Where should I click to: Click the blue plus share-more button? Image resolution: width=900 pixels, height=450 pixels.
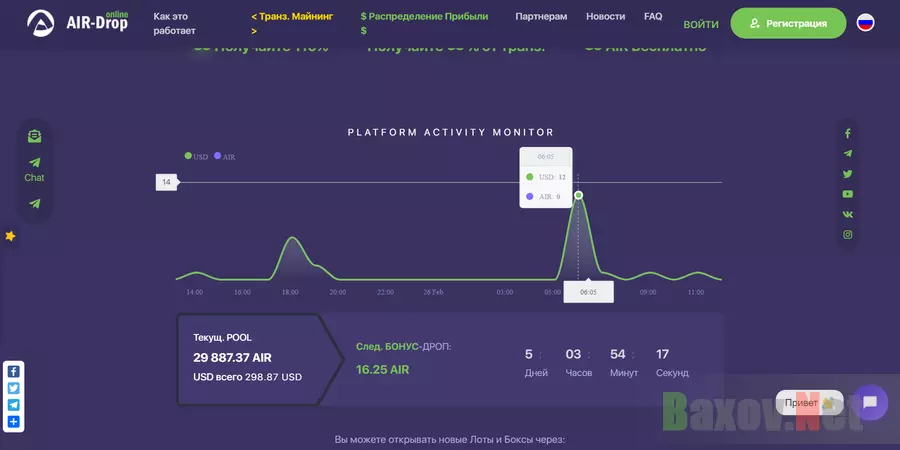[x=14, y=422]
